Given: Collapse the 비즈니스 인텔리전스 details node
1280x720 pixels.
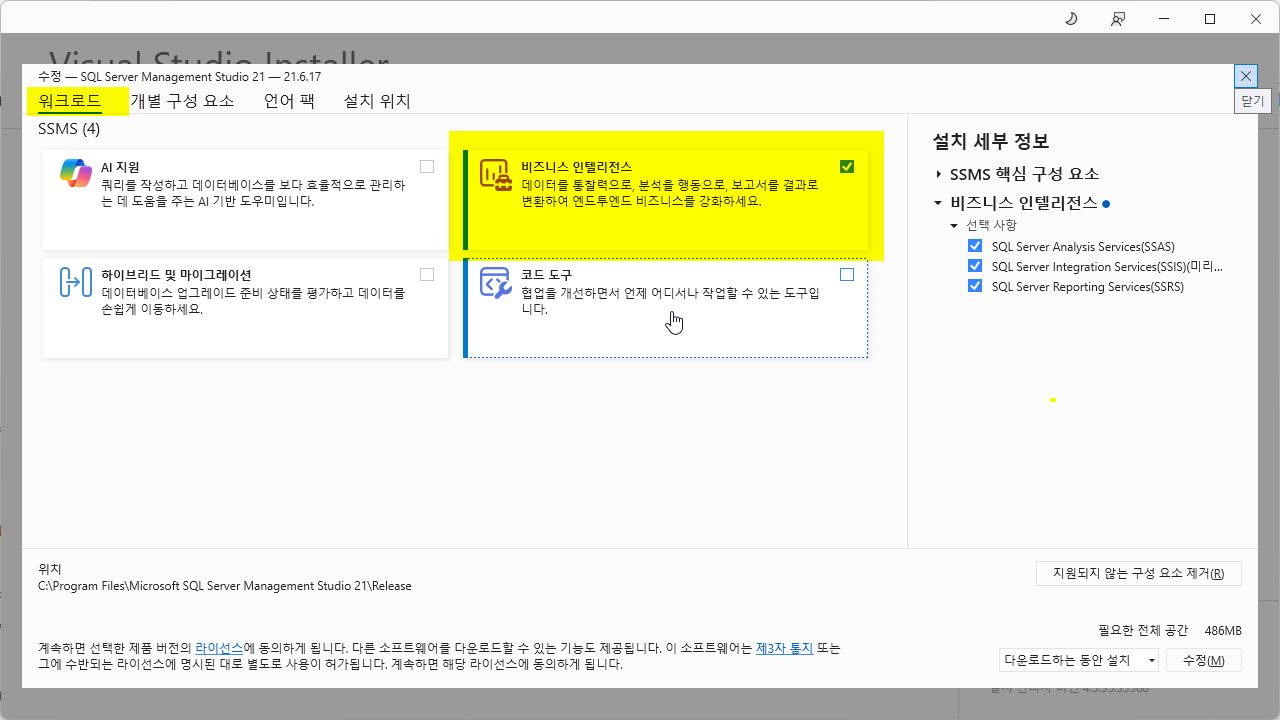Looking at the screenshot, I should (939, 203).
